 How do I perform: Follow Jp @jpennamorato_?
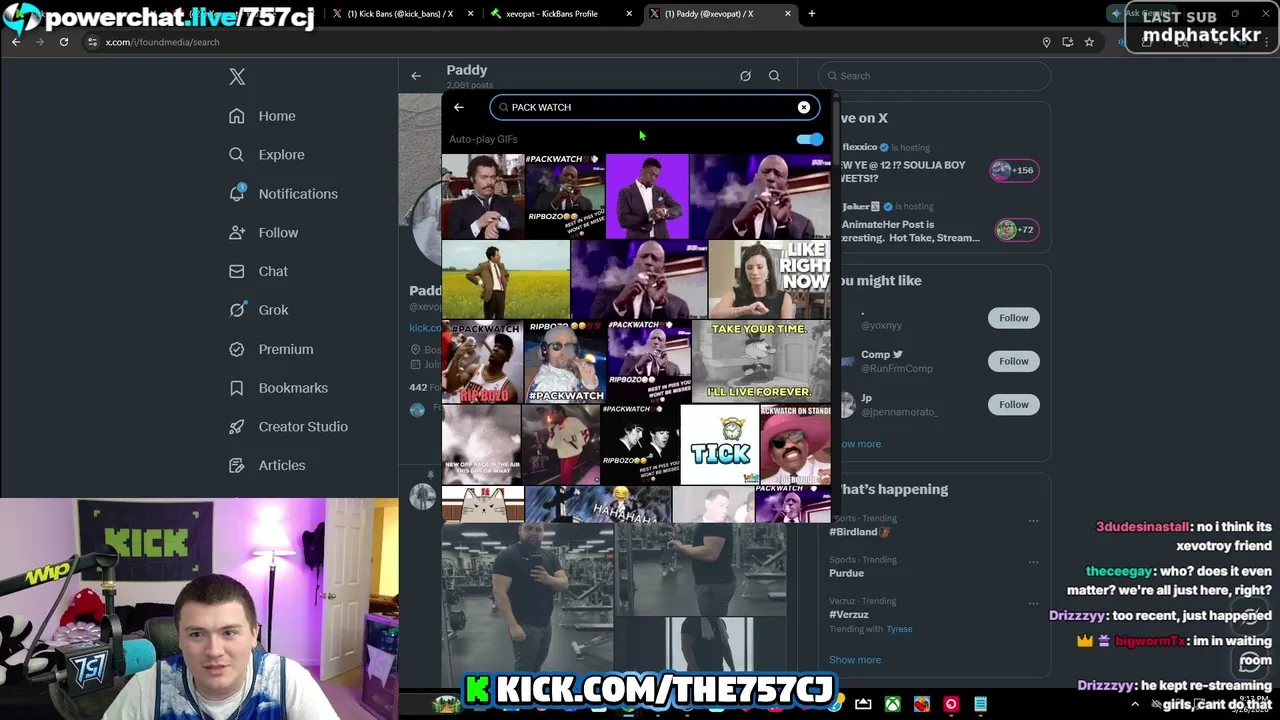coord(1013,404)
